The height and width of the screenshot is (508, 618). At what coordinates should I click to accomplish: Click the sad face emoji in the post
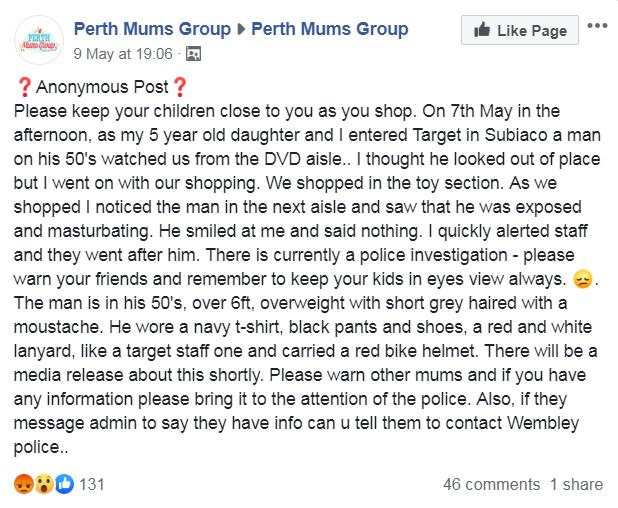click(583, 279)
